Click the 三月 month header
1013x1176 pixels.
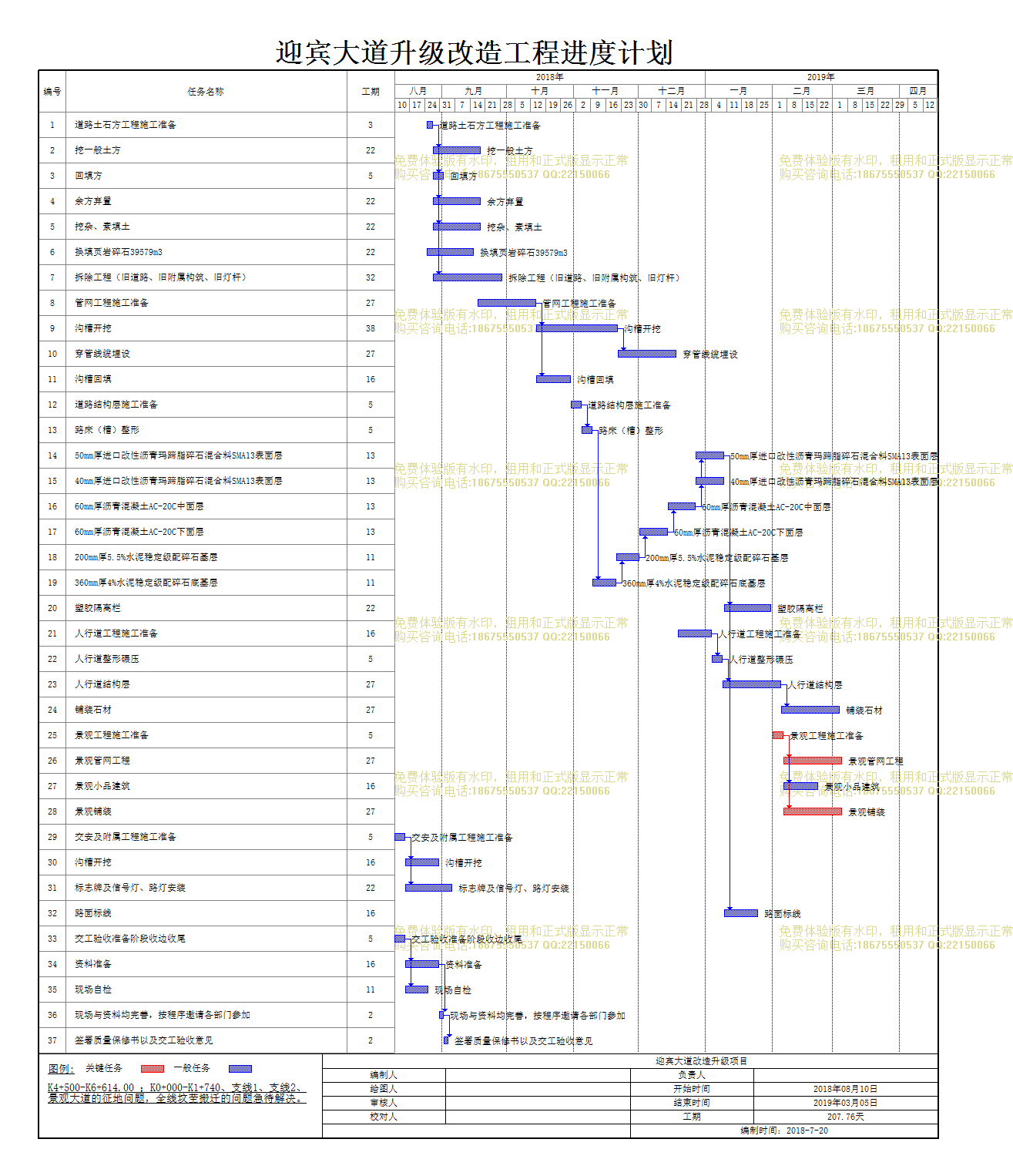pos(866,91)
